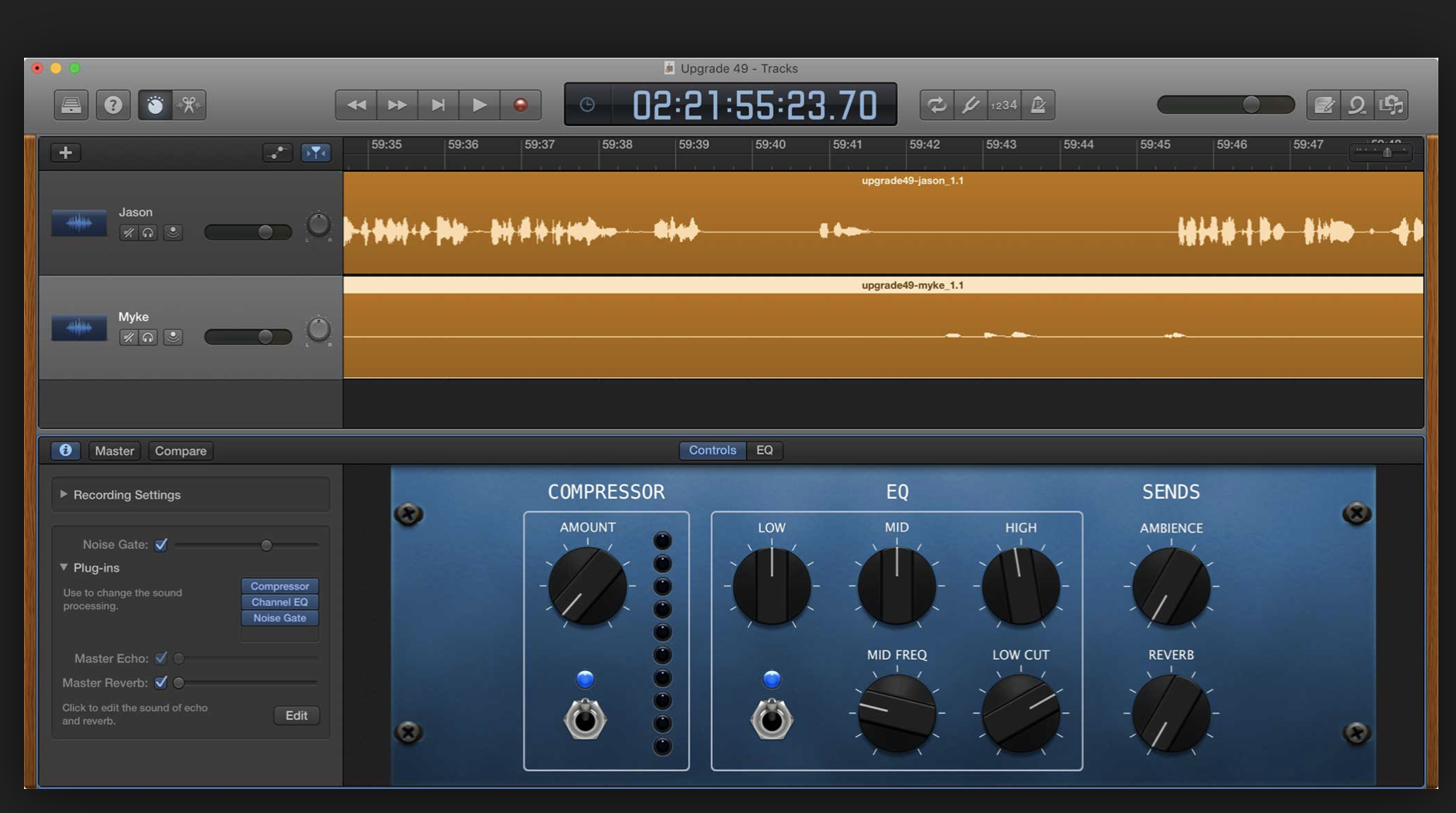This screenshot has width=1456, height=813.
Task: Solo the Myke track with headphones
Action: [x=148, y=337]
